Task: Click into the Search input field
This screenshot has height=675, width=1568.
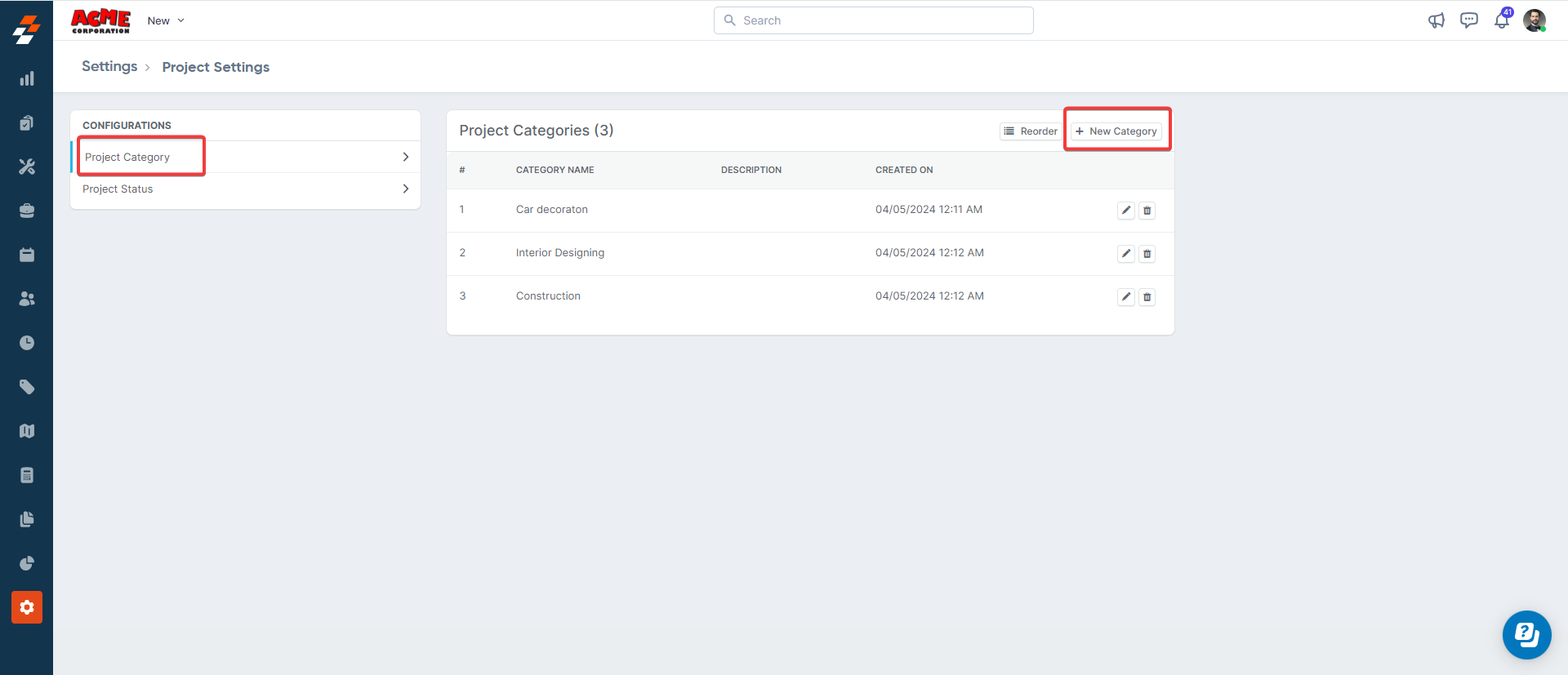Action: [x=874, y=20]
